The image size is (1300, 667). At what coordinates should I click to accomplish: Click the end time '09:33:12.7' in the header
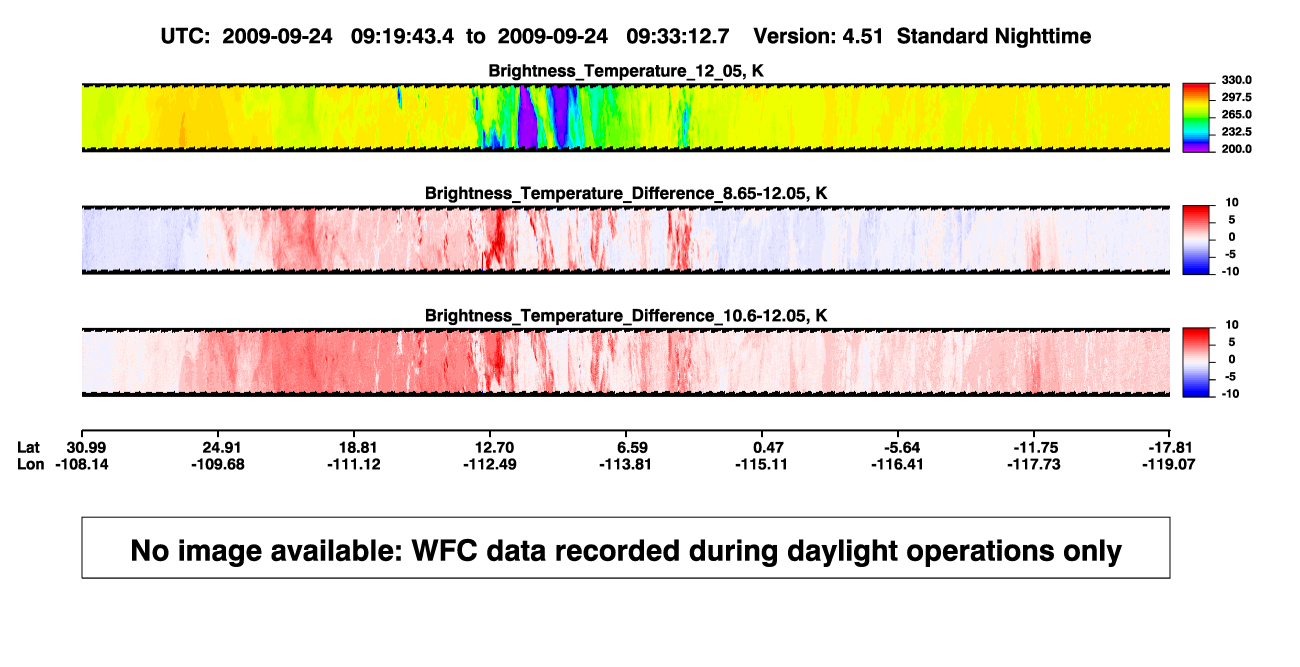click(677, 37)
